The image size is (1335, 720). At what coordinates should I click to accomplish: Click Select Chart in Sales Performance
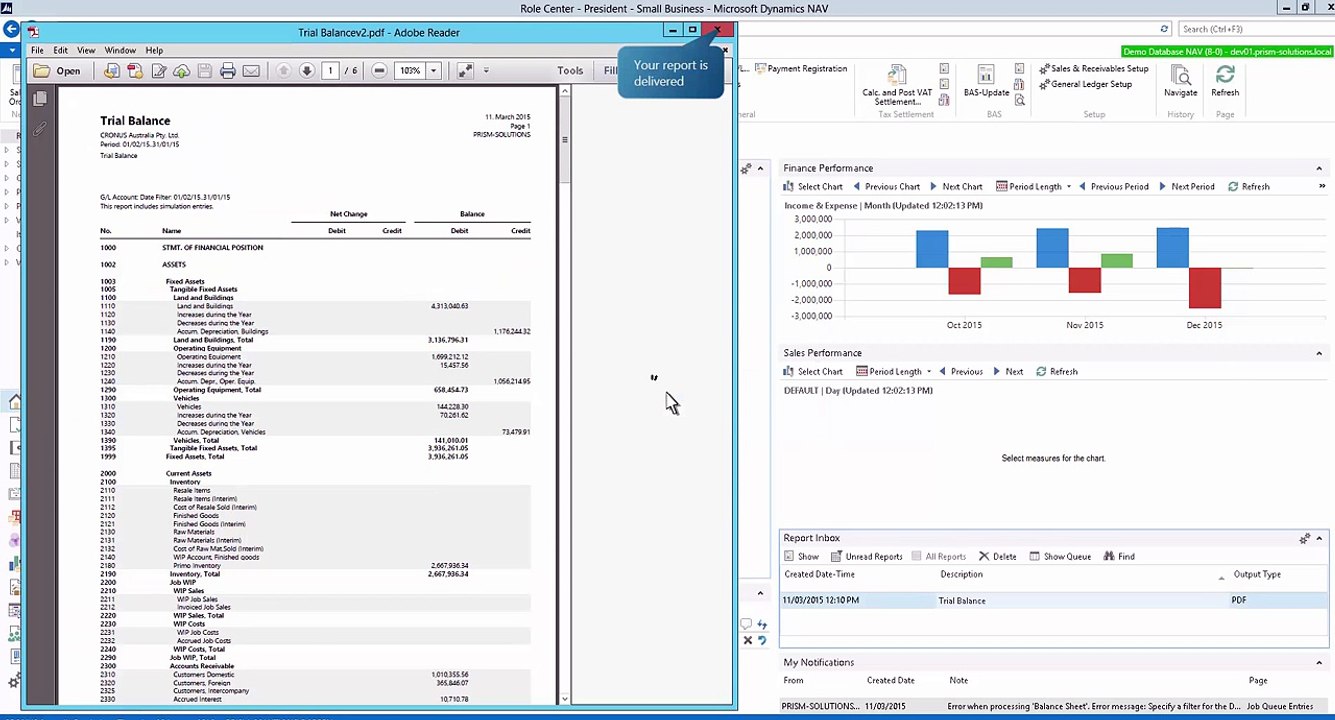point(813,371)
